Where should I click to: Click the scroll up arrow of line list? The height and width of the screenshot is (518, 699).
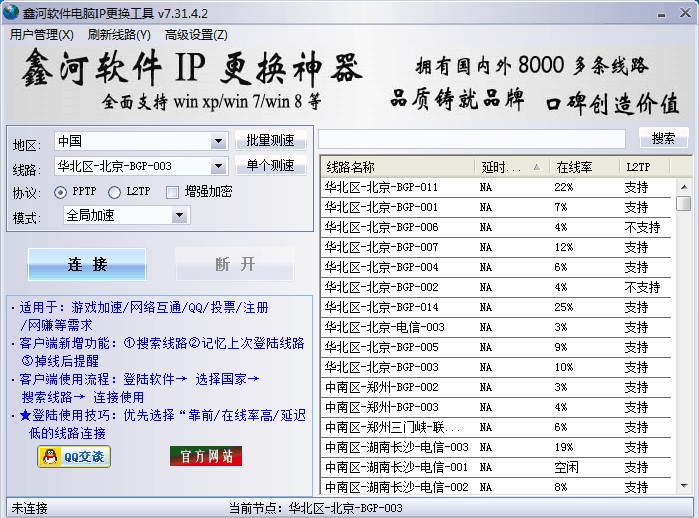point(684,187)
